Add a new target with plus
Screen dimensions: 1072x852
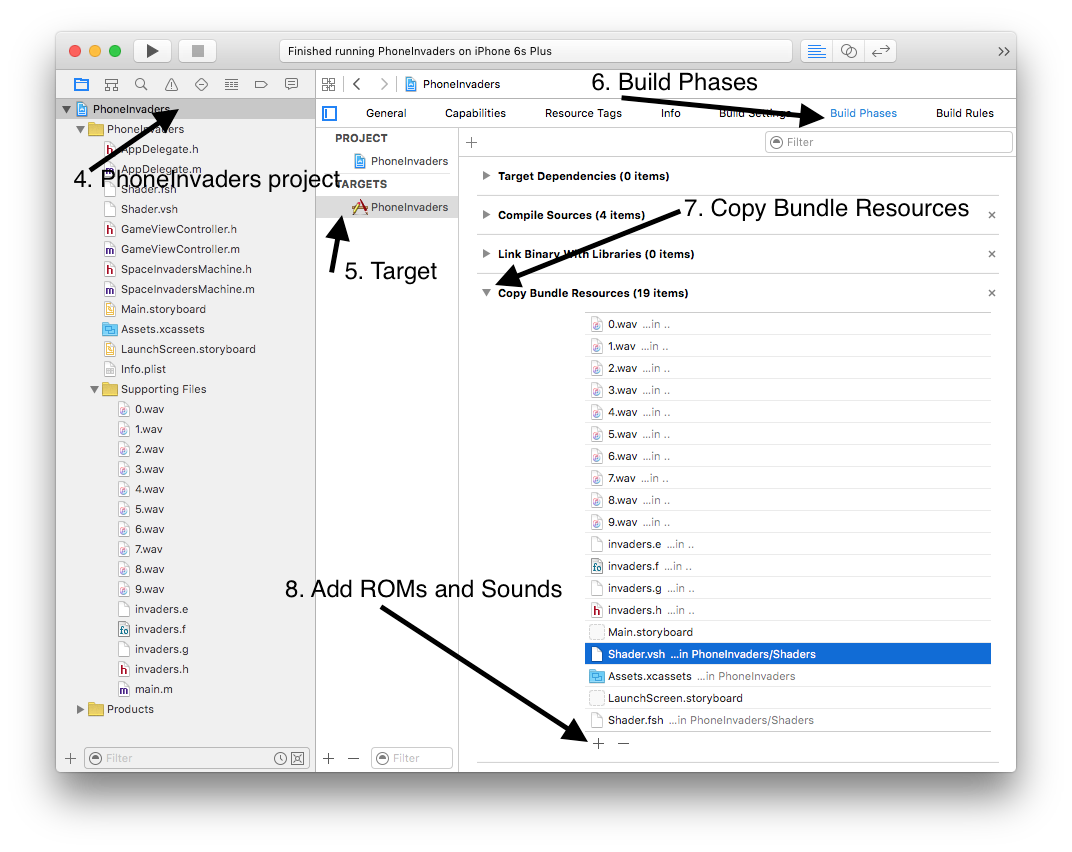click(329, 758)
